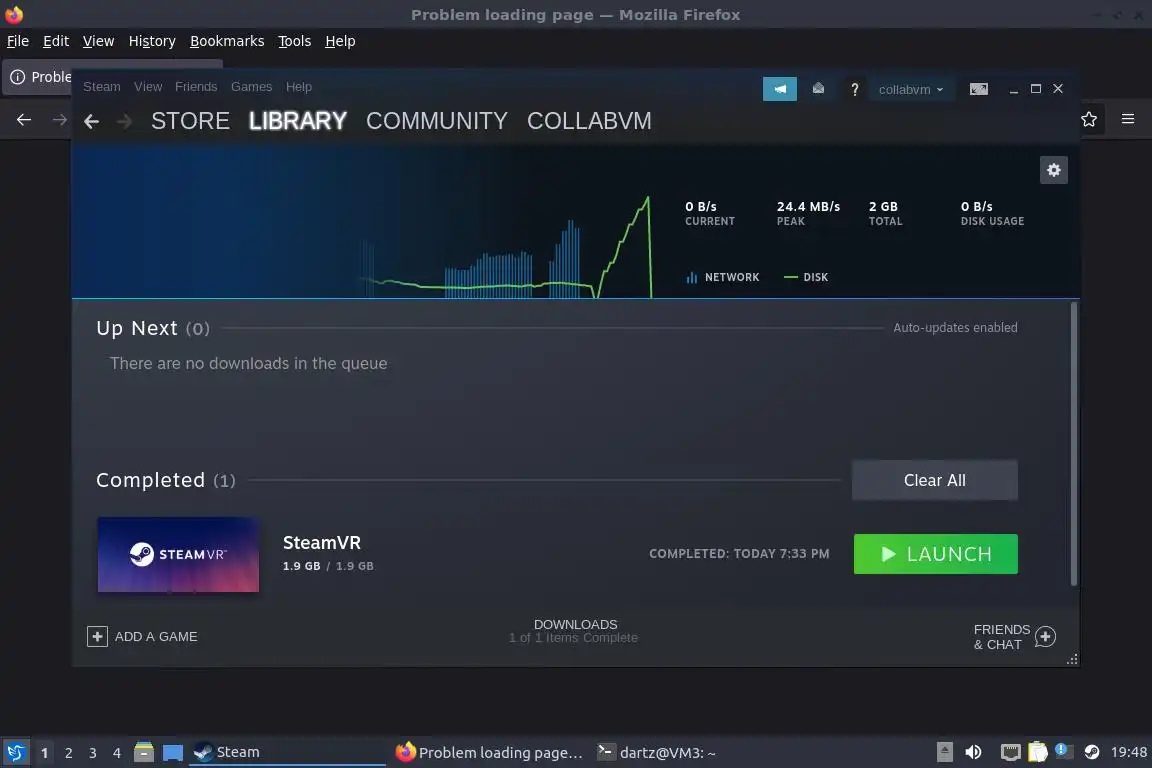Open the COMMUNITY tab
Screen dimensions: 1152x768
pyautogui.click(x=436, y=121)
